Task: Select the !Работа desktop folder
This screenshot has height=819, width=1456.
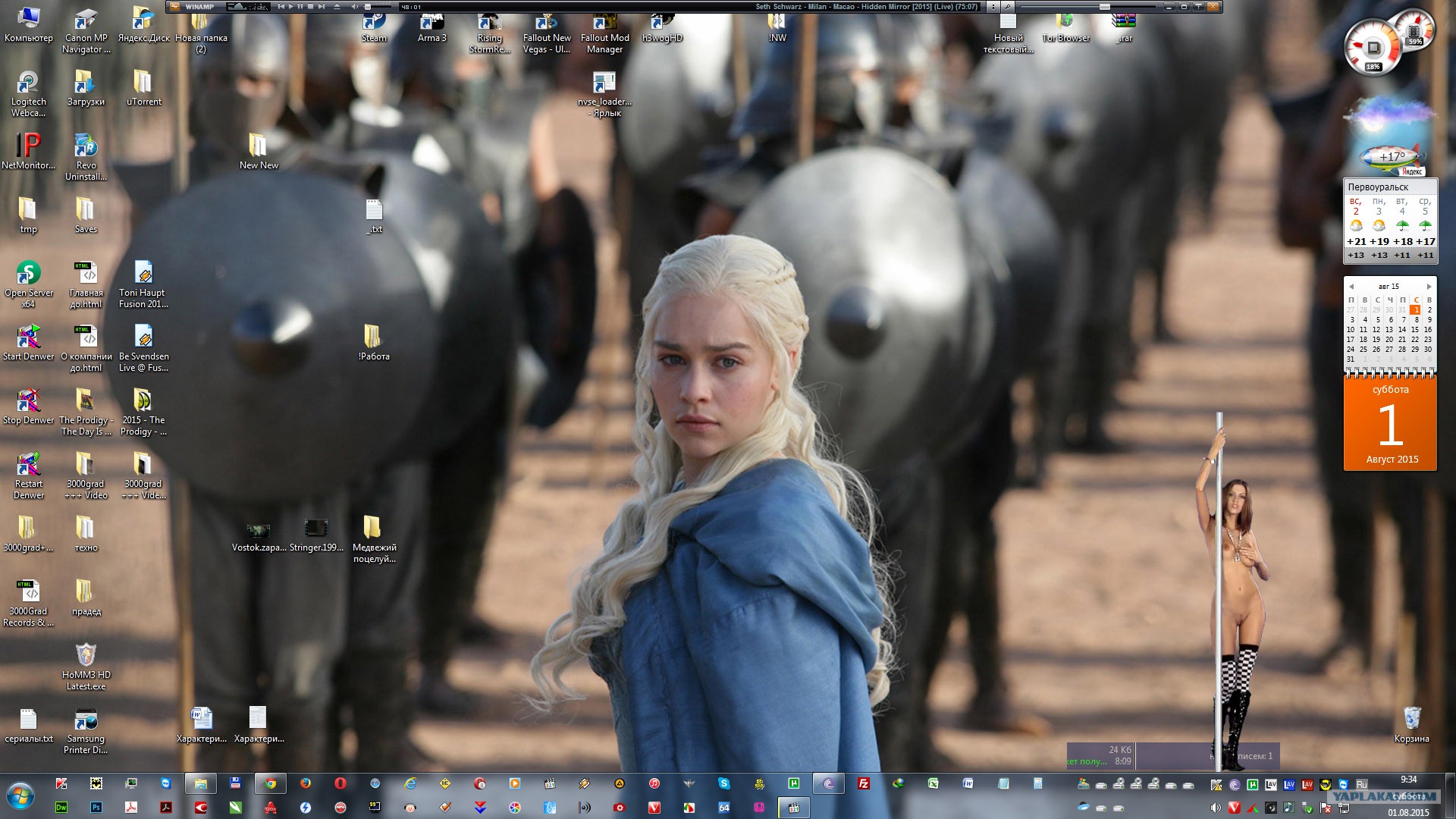Action: [x=374, y=343]
